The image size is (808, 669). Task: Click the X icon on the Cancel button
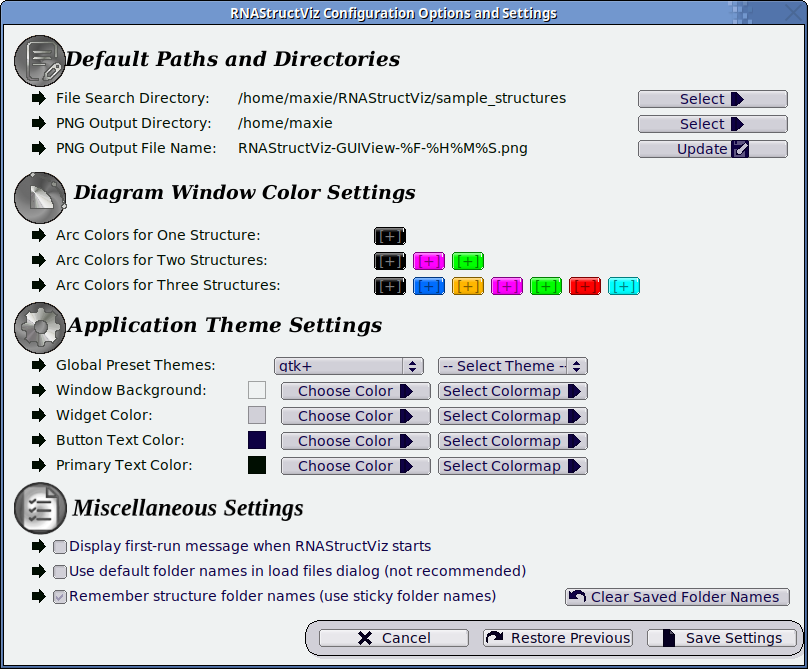[x=365, y=638]
